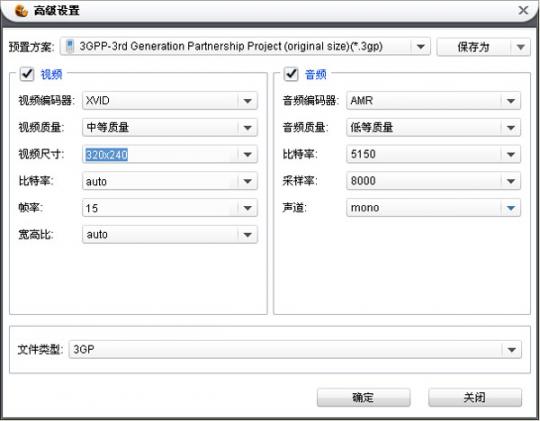540x421 pixels.
Task: Click the 音频编码器 label
Action: [x=310, y=101]
